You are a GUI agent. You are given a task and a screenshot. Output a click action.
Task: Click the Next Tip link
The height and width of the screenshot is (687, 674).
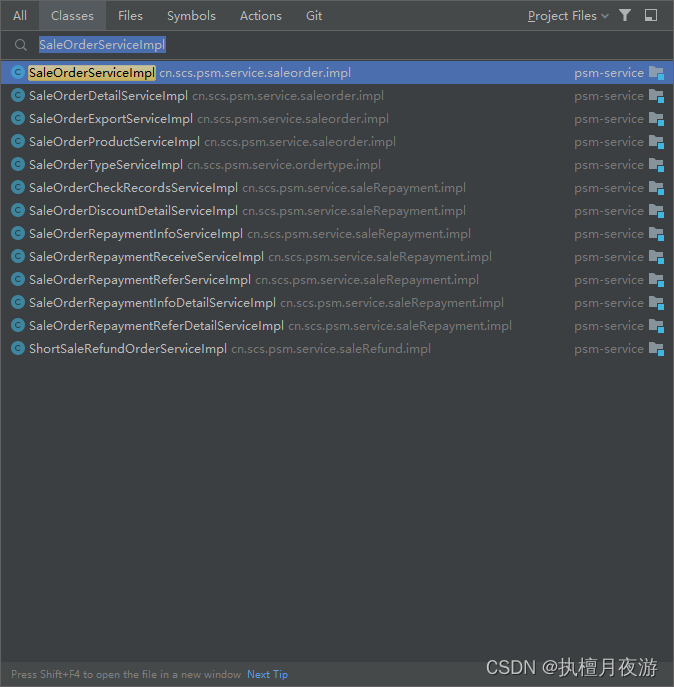tap(267, 674)
